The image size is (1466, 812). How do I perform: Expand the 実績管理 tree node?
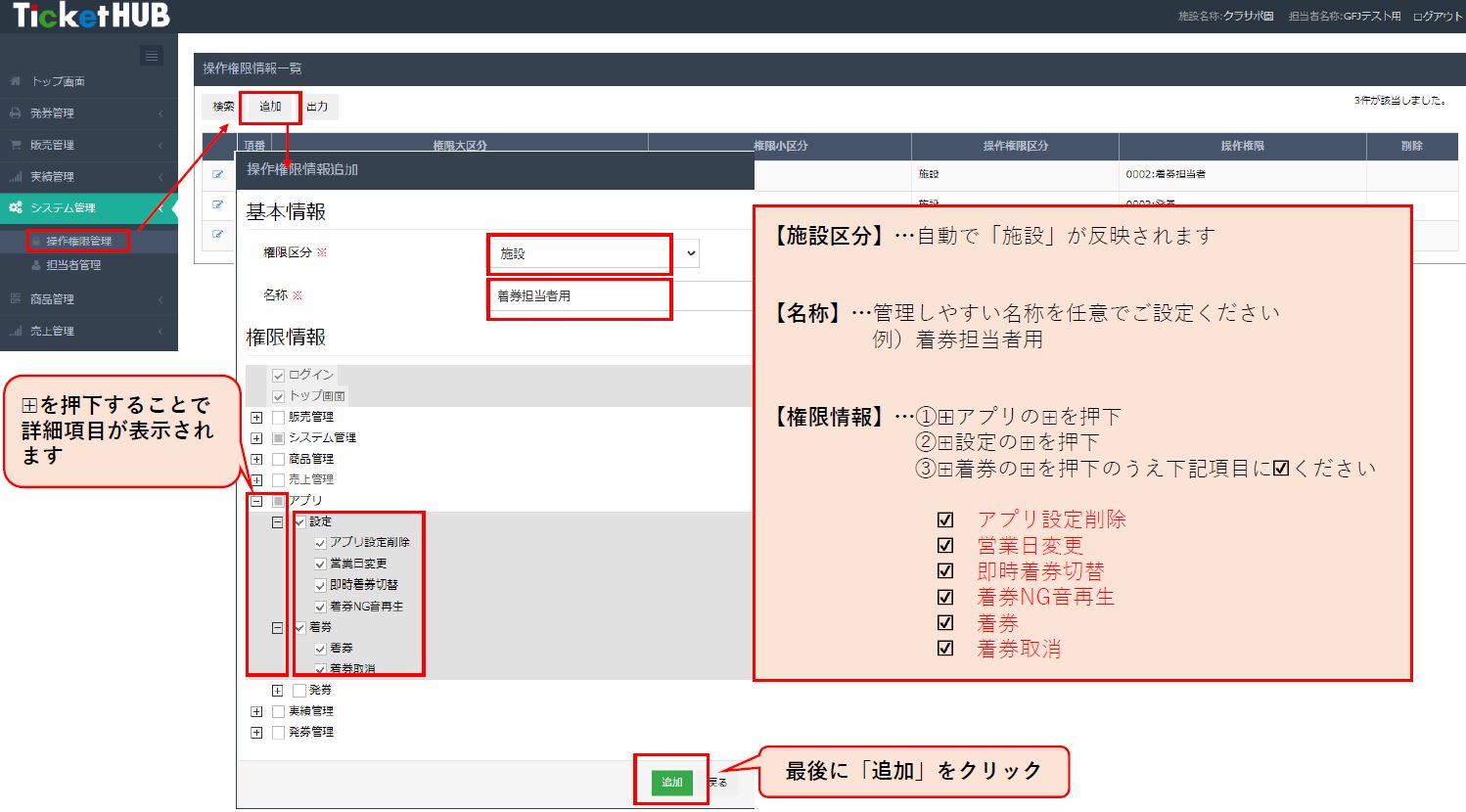click(x=256, y=711)
